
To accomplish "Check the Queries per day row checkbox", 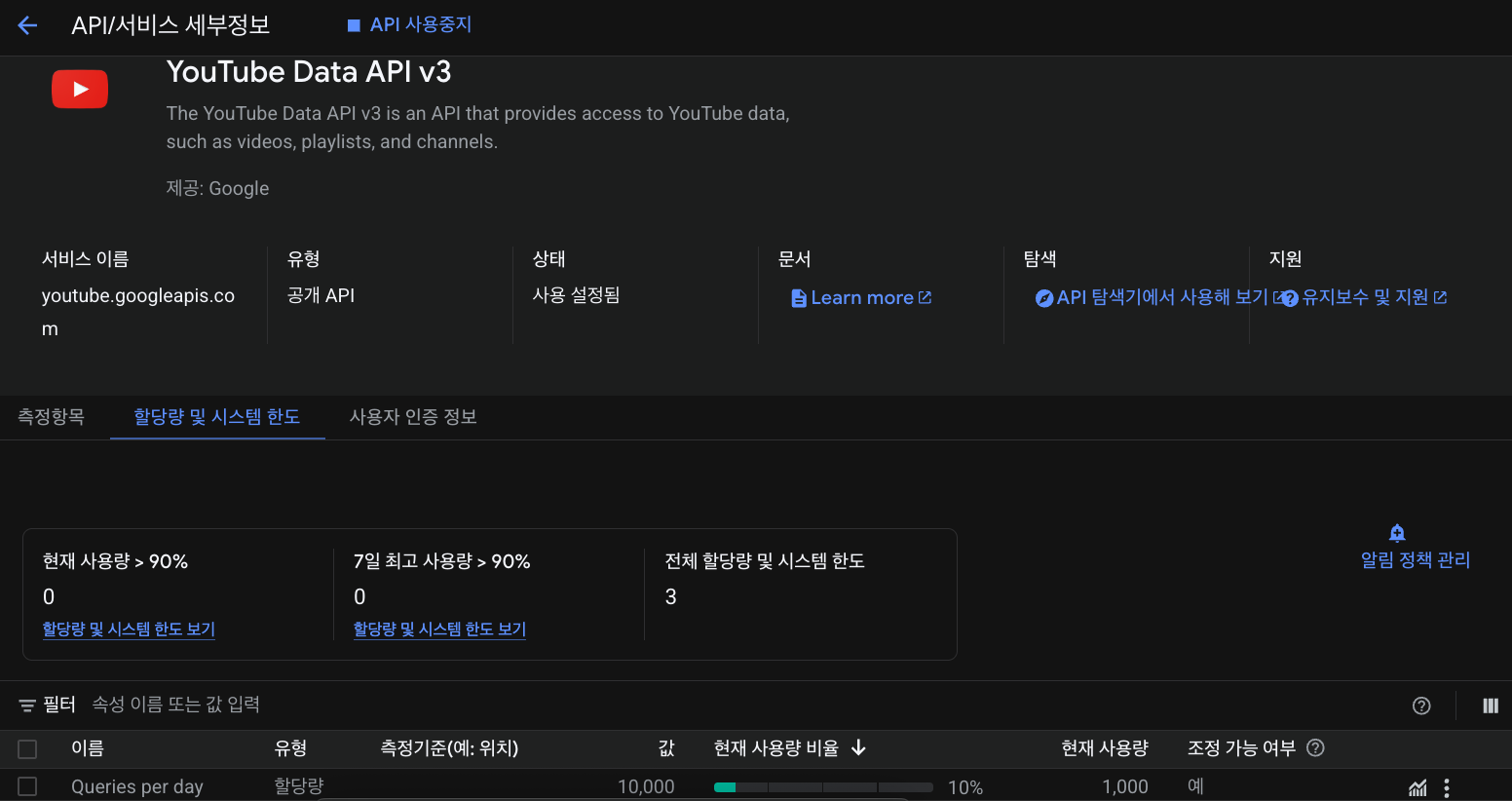I will click(27, 786).
